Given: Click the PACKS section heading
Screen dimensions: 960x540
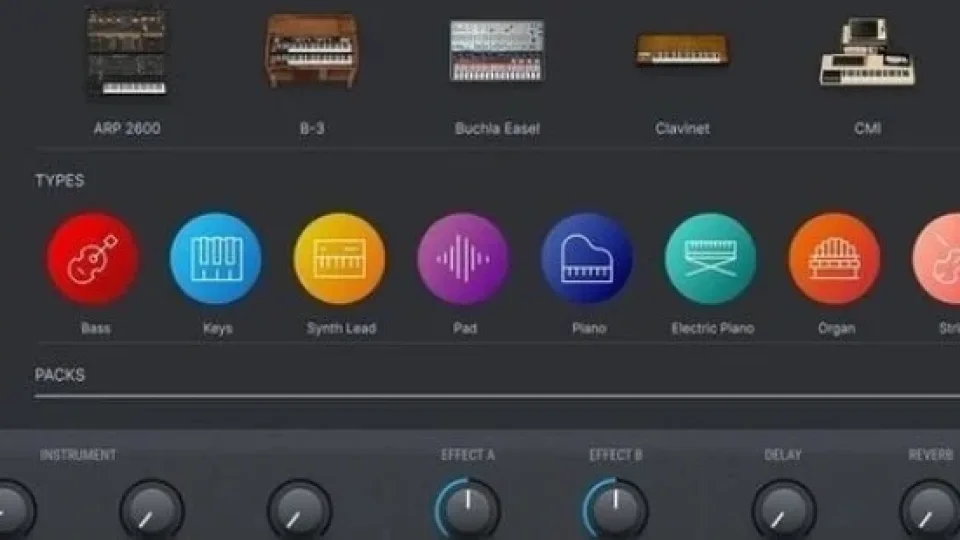Looking at the screenshot, I should pyautogui.click(x=59, y=375).
